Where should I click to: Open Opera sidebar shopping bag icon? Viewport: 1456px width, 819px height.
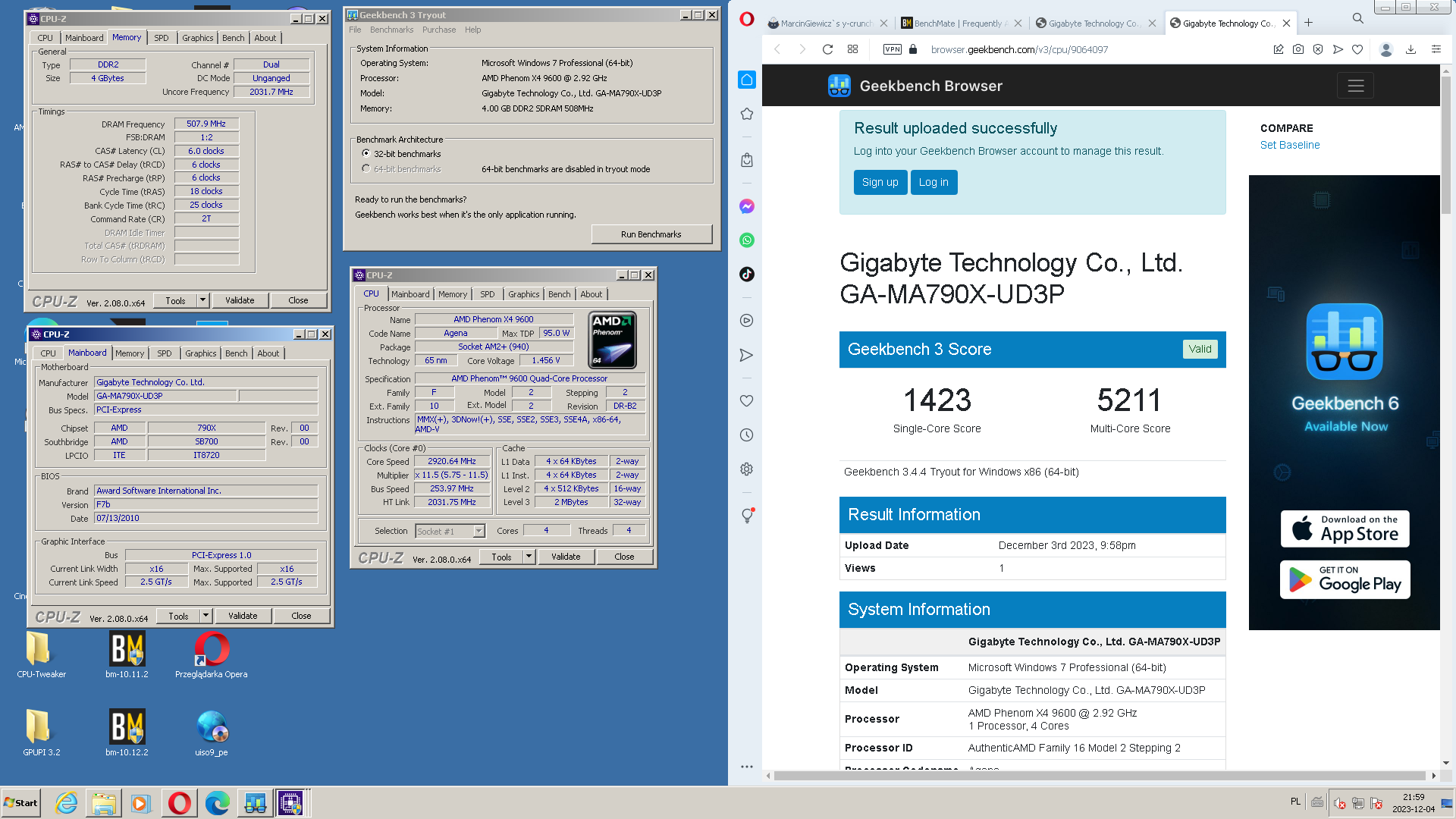click(747, 160)
